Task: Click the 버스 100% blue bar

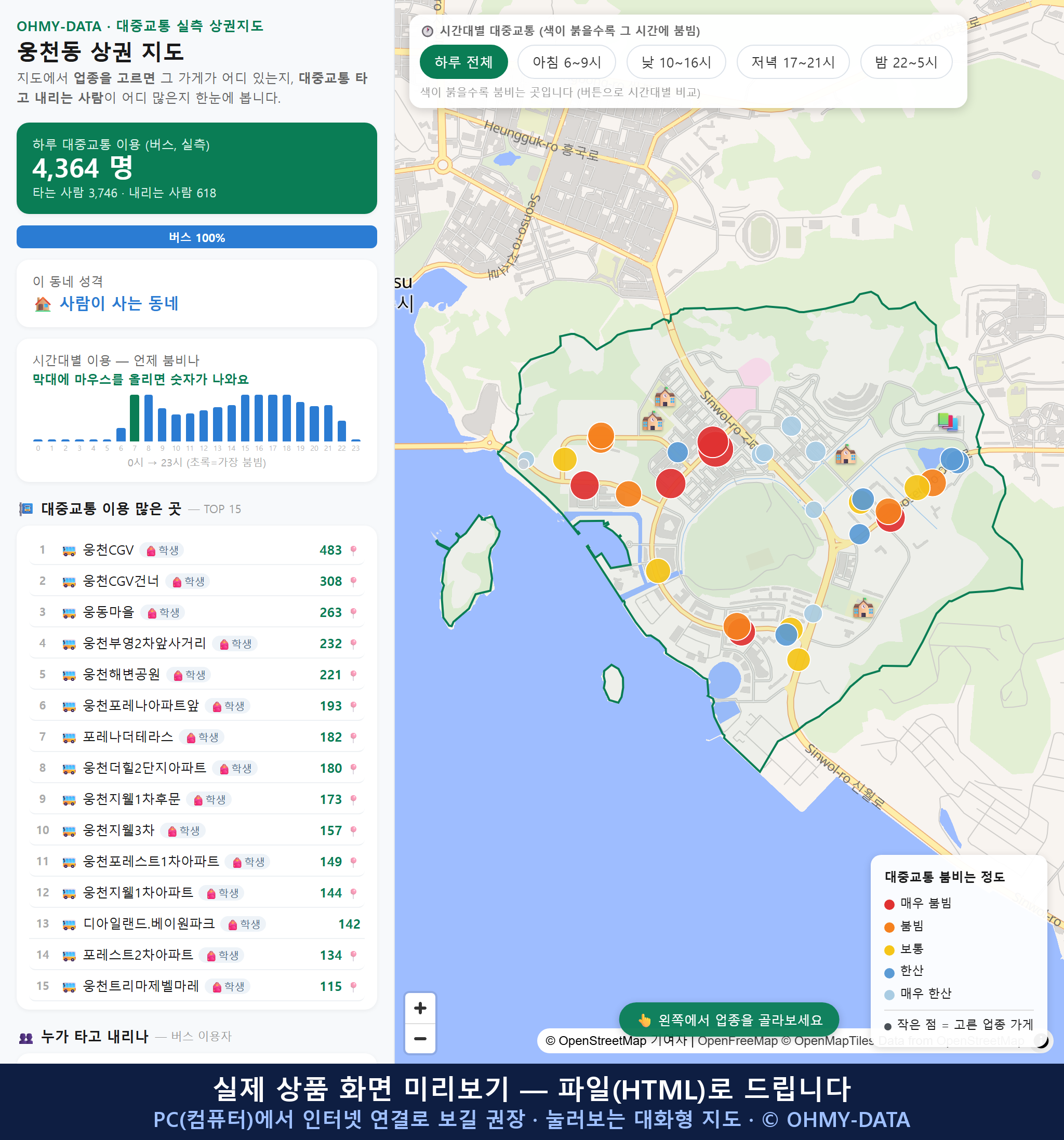Action: click(197, 237)
